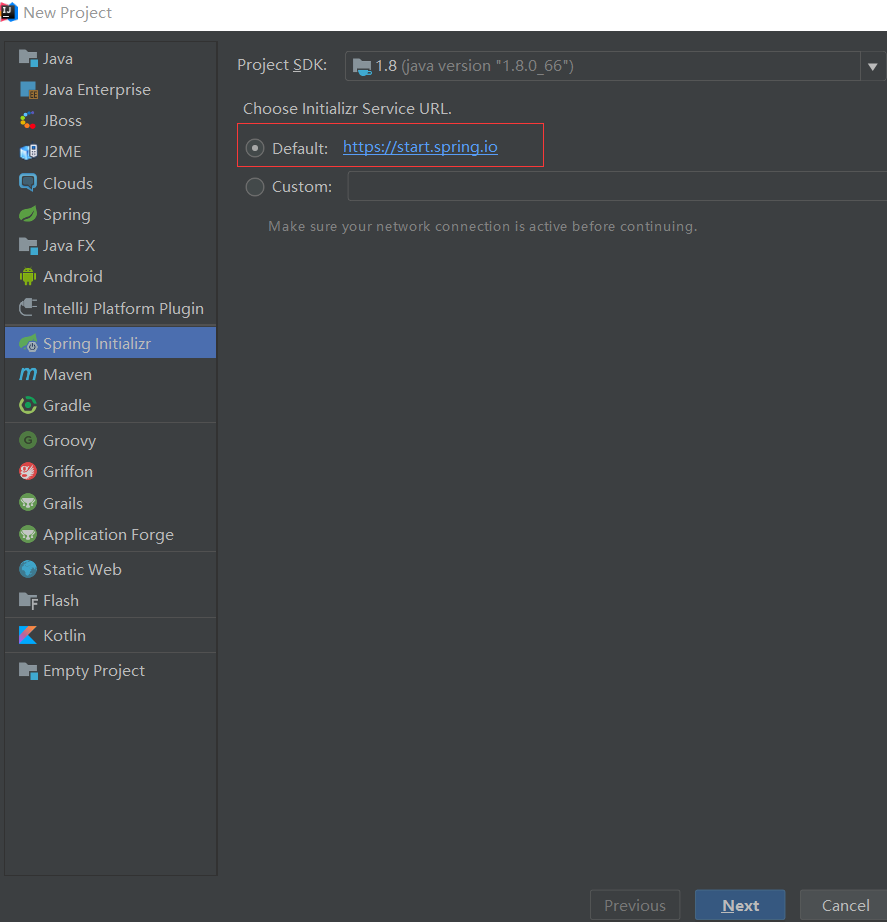This screenshot has width=887, height=922.
Task: Click the Spring Initializr icon
Action: [x=28, y=343]
